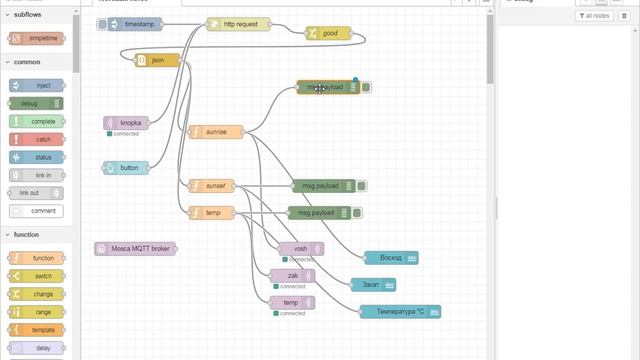Select the Температура °C text node
This screenshot has width=640, height=360.
400,311
